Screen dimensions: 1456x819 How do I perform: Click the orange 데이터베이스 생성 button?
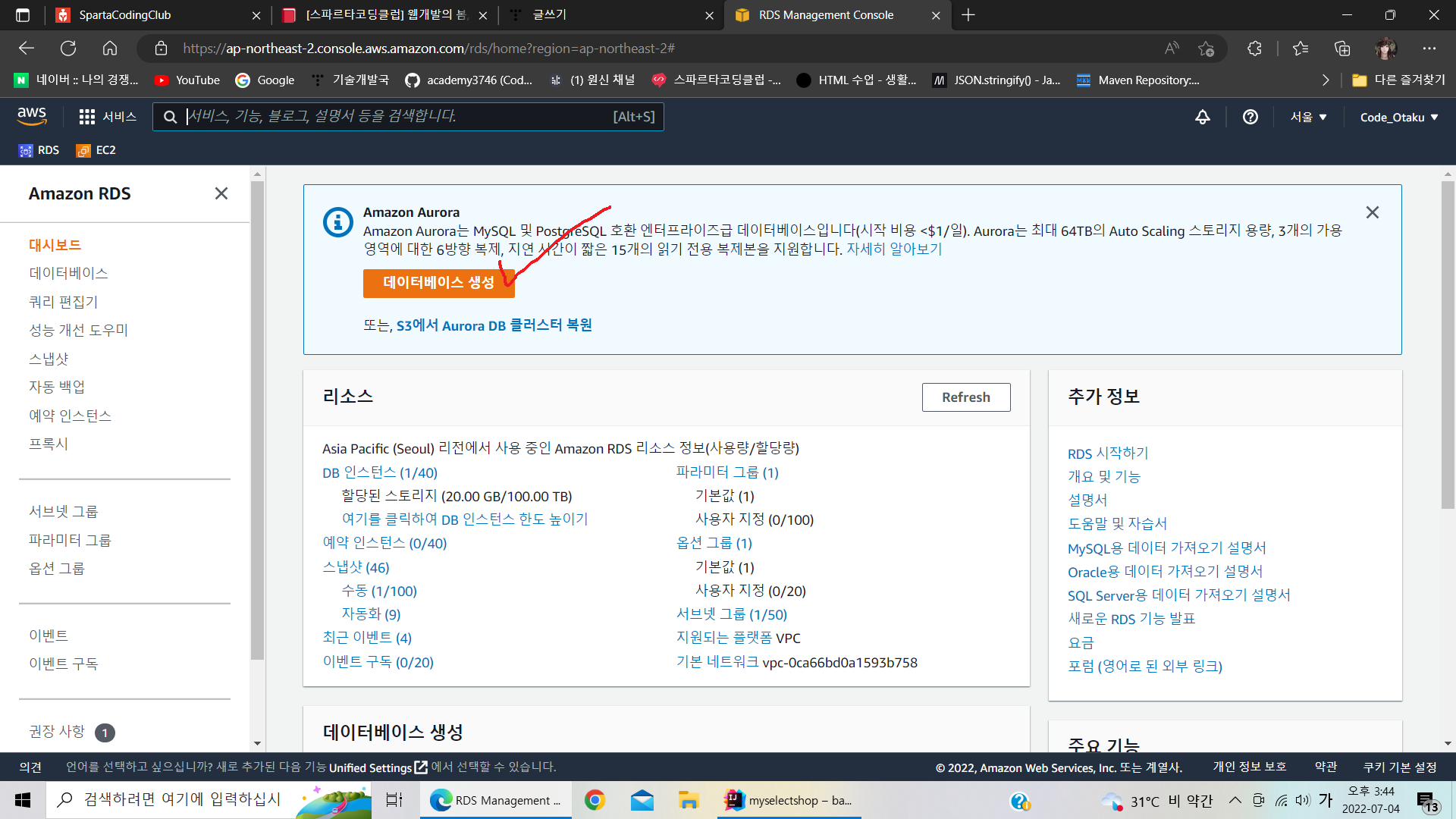[x=438, y=283]
